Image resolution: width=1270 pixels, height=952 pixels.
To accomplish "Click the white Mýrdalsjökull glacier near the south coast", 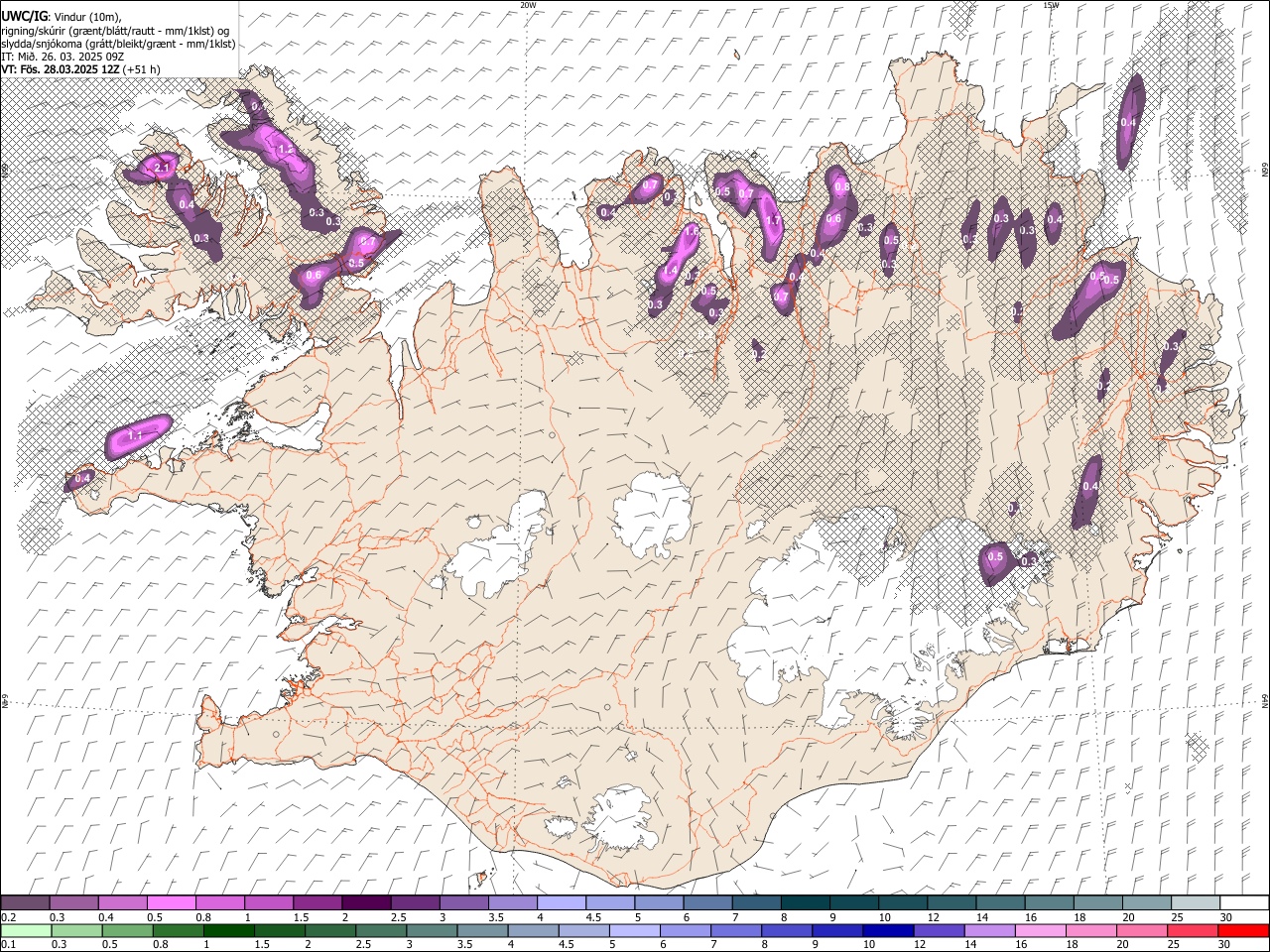I will pos(622,818).
